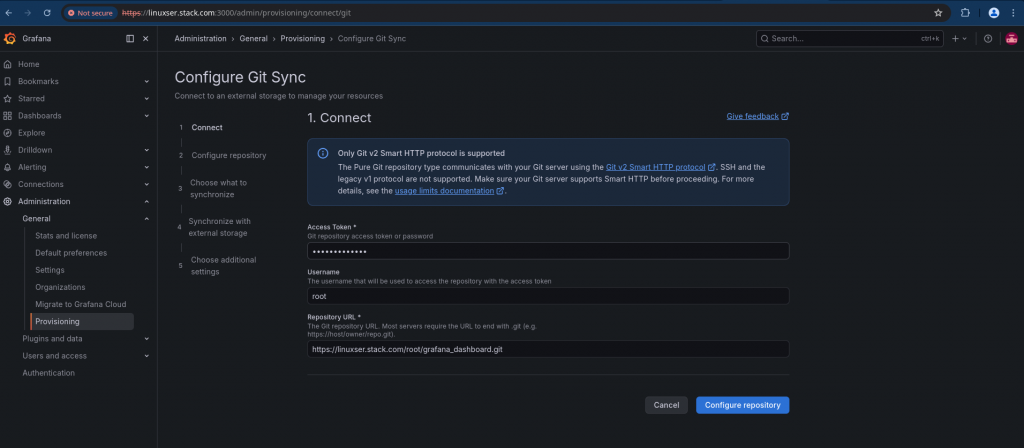This screenshot has height=448, width=1024.
Task: Select wizard step Configure repository
Action: [229, 155]
